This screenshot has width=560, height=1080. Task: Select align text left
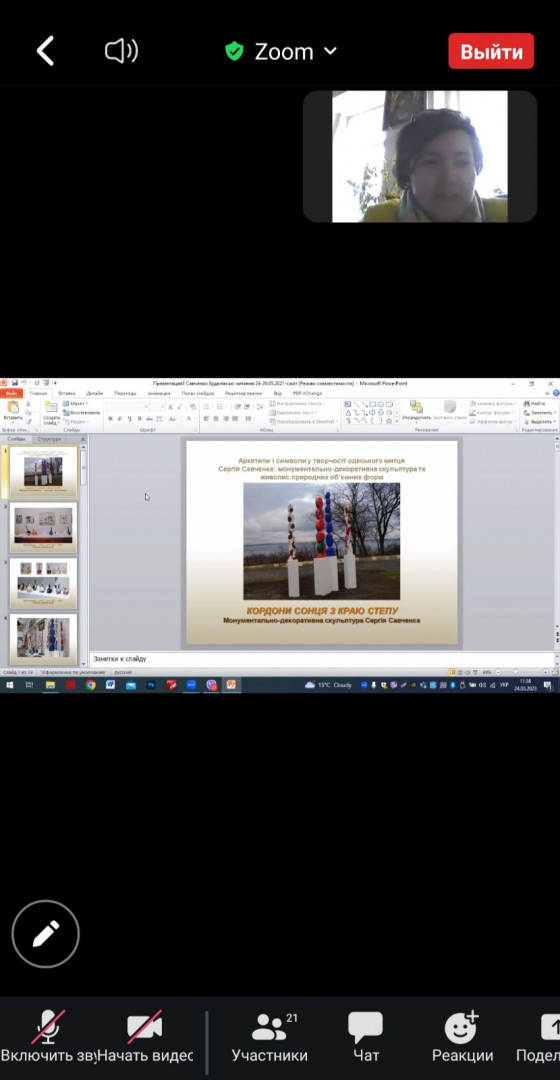[x=206, y=419]
